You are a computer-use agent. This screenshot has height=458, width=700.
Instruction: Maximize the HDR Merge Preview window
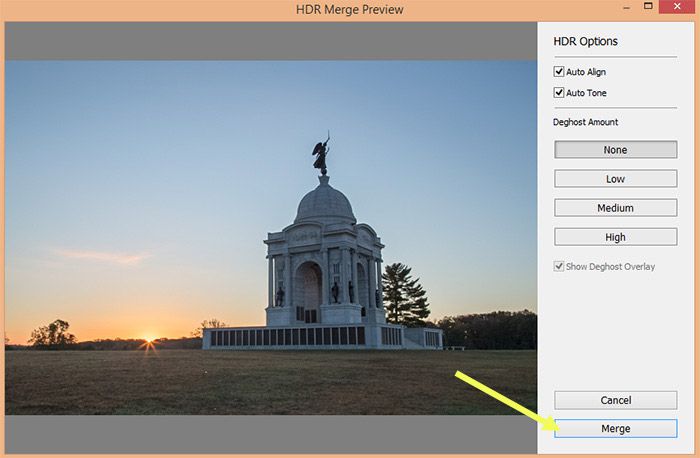(648, 7)
